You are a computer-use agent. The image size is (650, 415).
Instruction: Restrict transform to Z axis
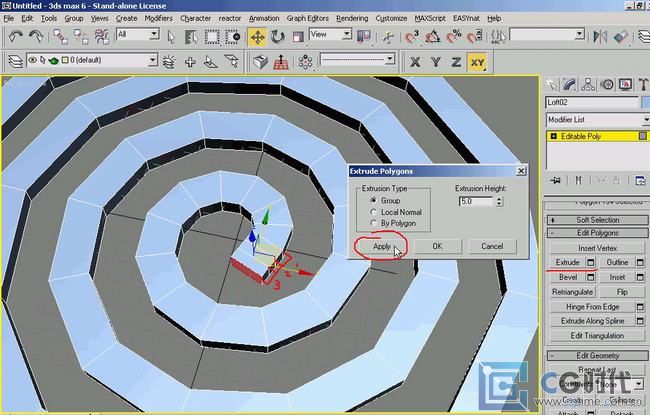[456, 62]
